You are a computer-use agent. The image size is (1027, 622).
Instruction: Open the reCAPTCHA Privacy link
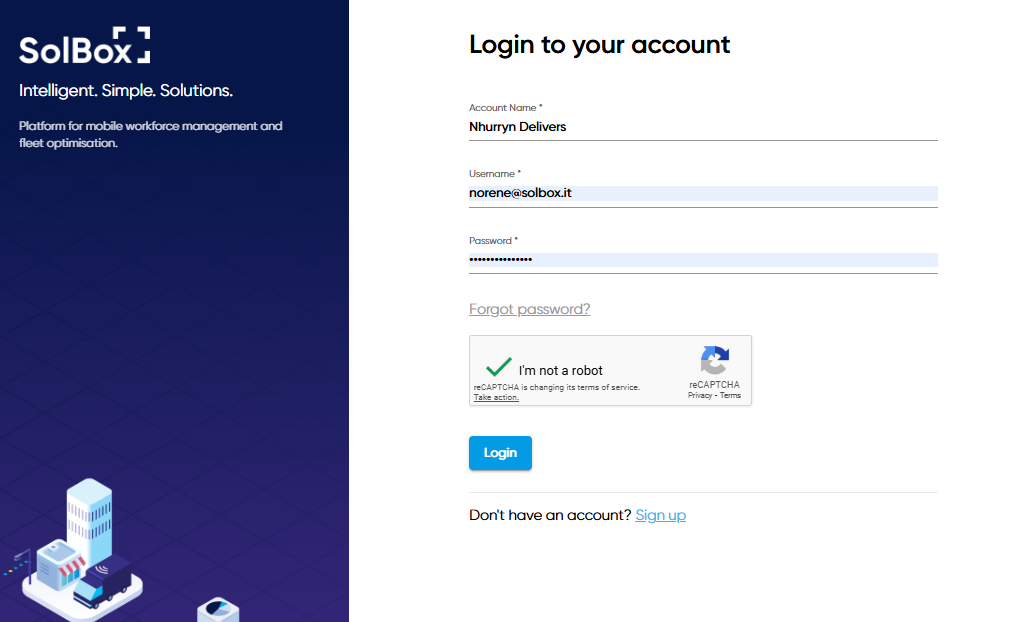700,395
